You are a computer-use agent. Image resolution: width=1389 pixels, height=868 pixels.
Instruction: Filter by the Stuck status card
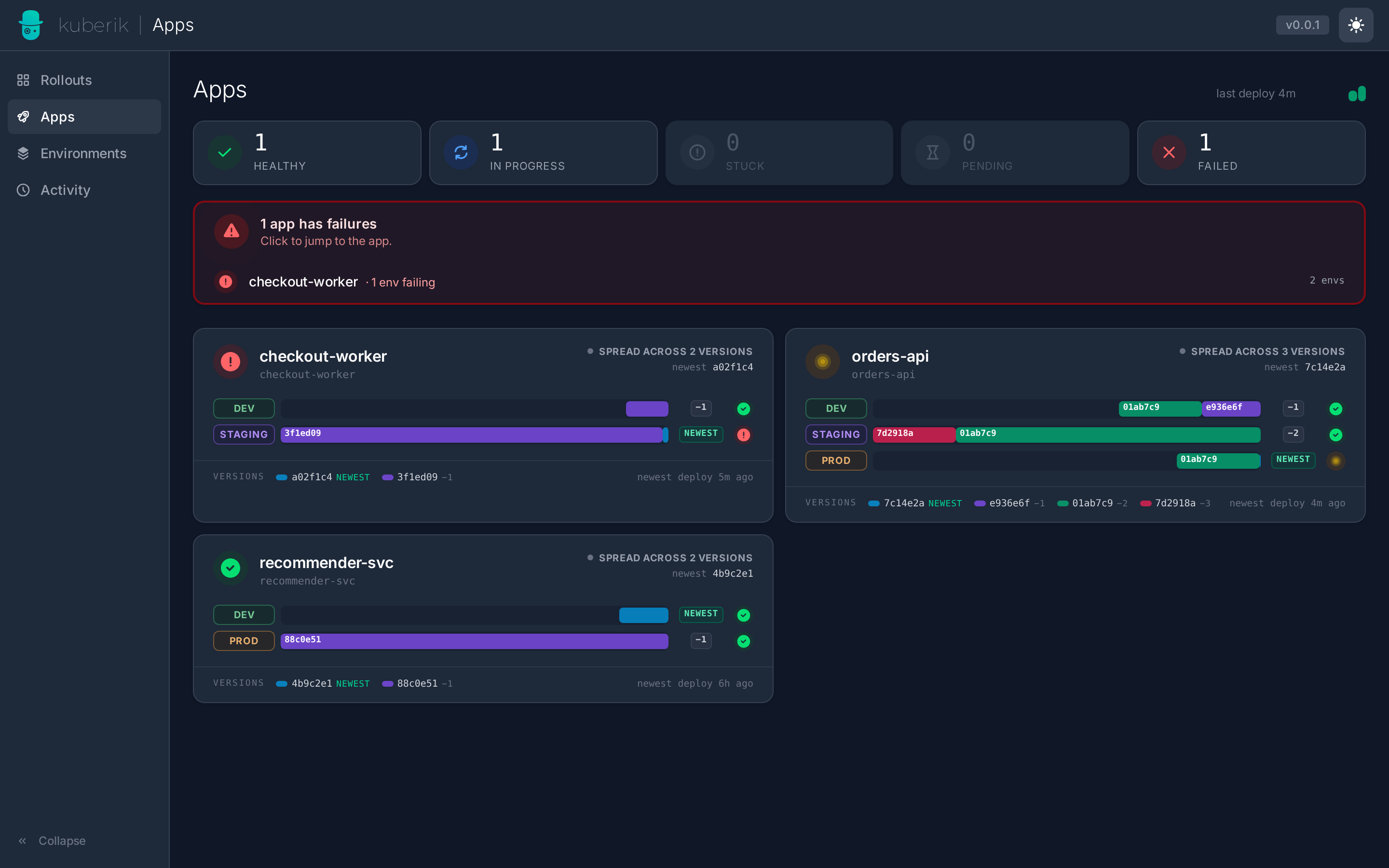click(x=779, y=153)
